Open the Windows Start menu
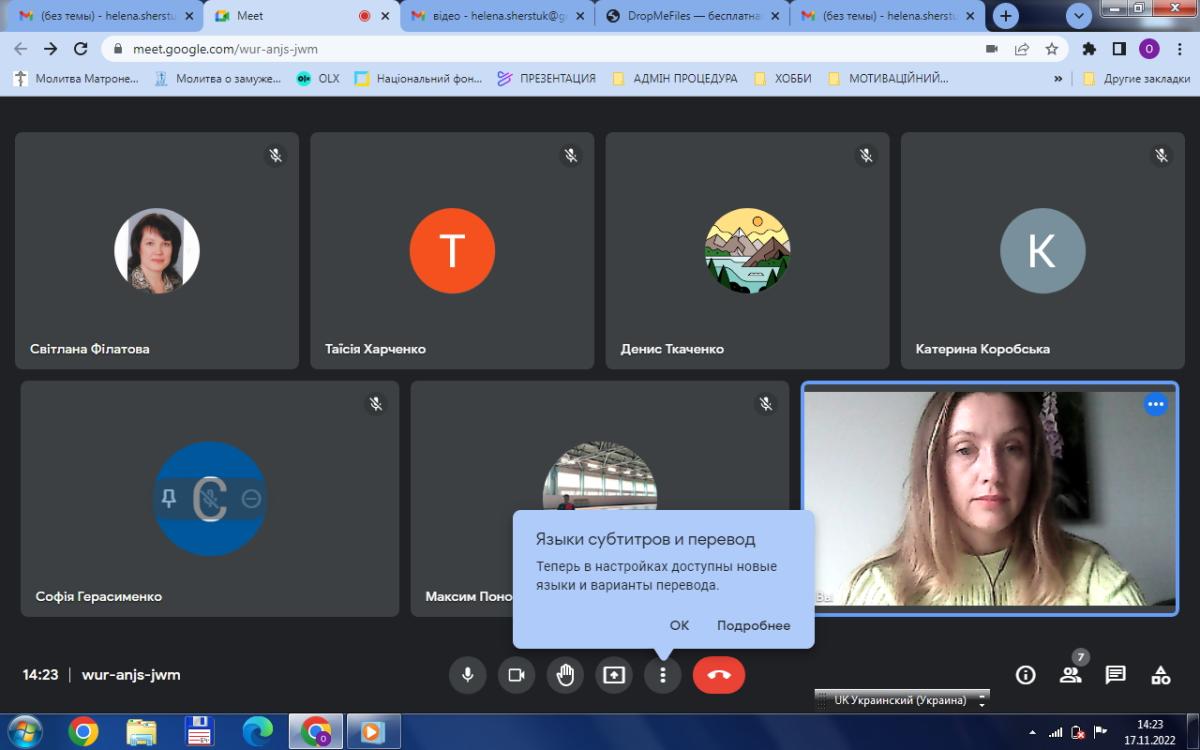The width and height of the screenshot is (1200, 750). tap(24, 731)
